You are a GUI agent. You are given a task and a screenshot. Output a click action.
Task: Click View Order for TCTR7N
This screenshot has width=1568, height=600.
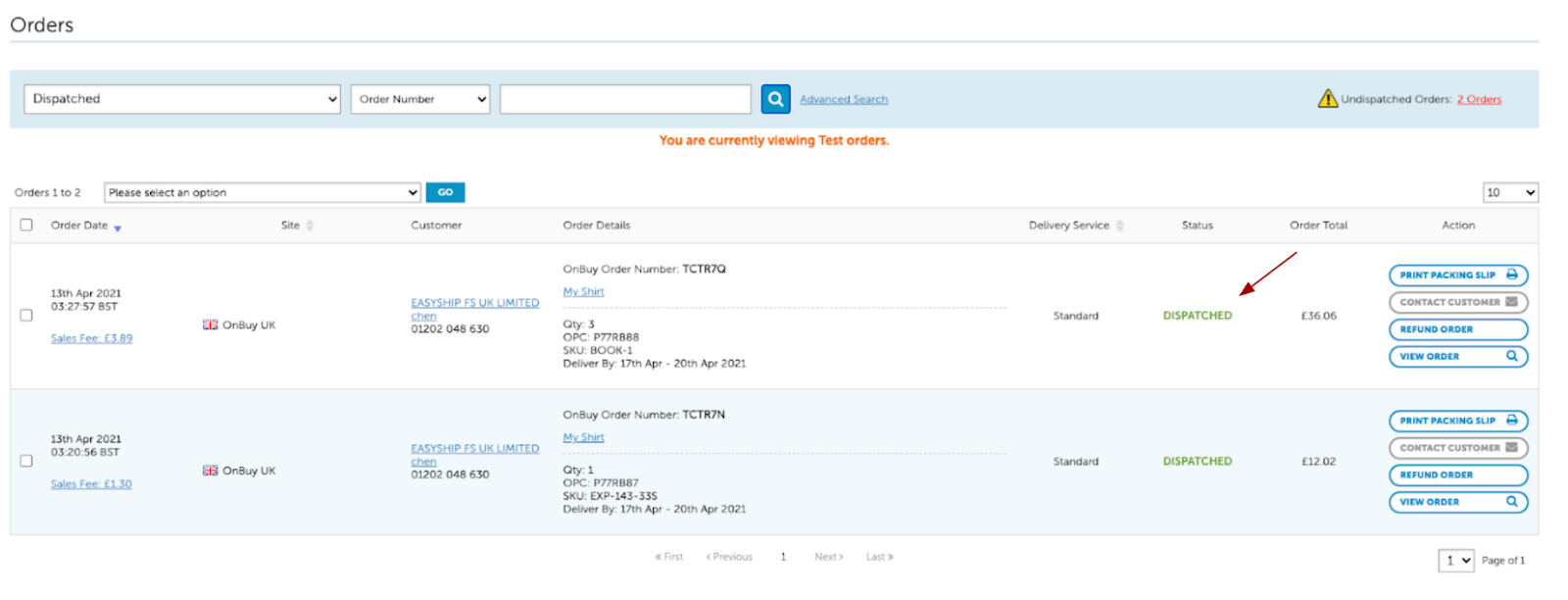[1458, 502]
